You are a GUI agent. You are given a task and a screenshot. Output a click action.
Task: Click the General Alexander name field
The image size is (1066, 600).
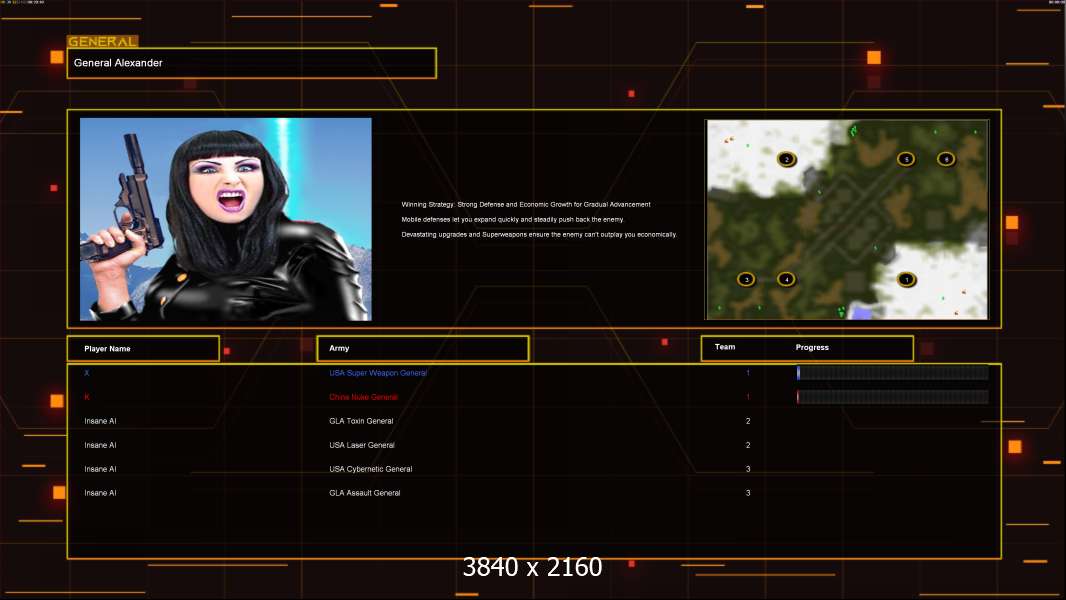(x=252, y=63)
